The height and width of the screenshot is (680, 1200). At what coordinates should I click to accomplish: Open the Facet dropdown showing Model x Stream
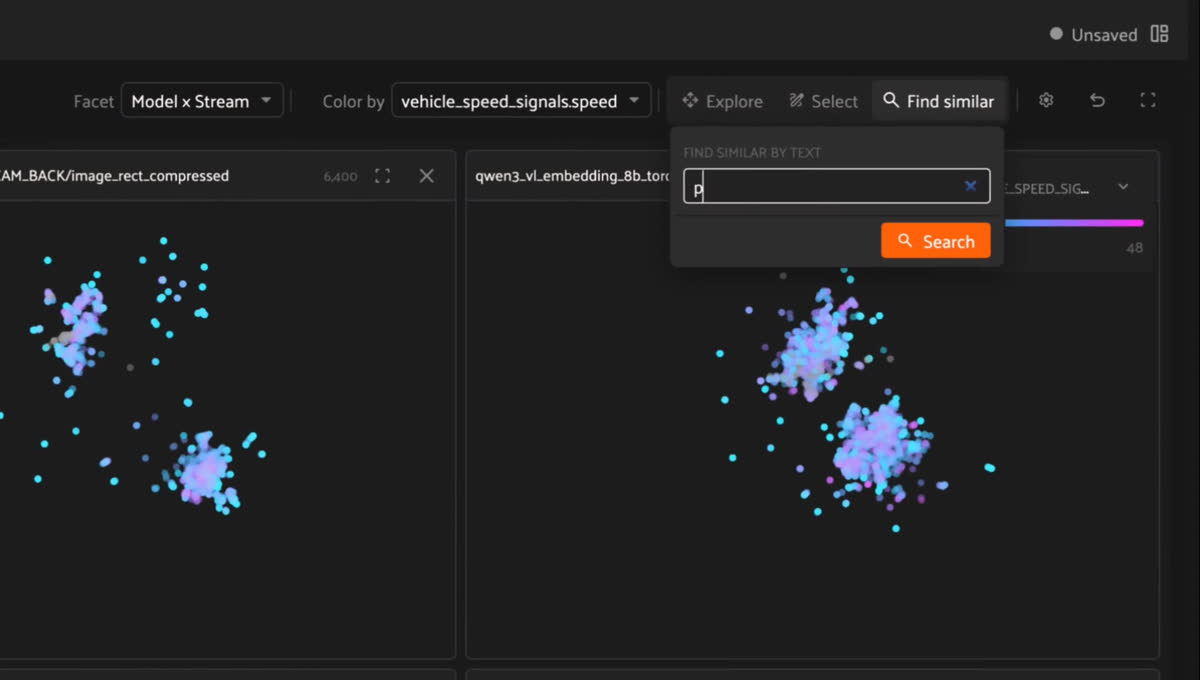click(202, 101)
